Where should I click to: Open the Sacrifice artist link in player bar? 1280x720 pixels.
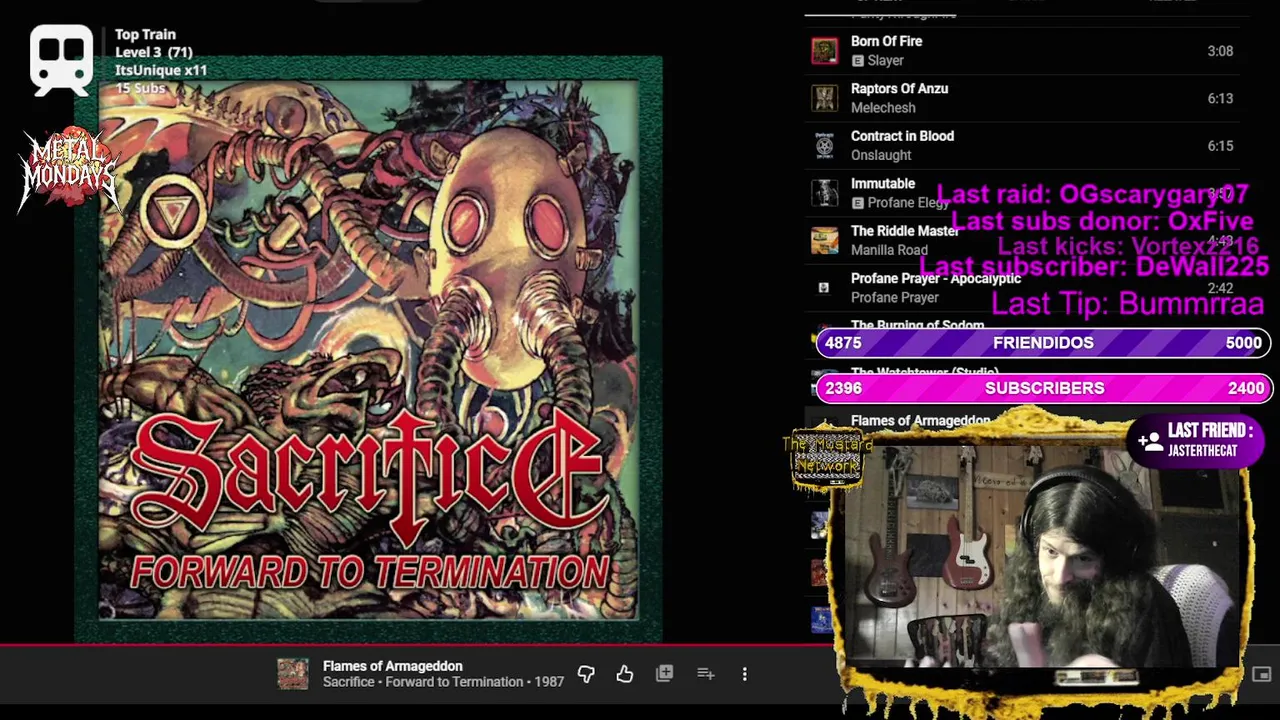pos(348,682)
